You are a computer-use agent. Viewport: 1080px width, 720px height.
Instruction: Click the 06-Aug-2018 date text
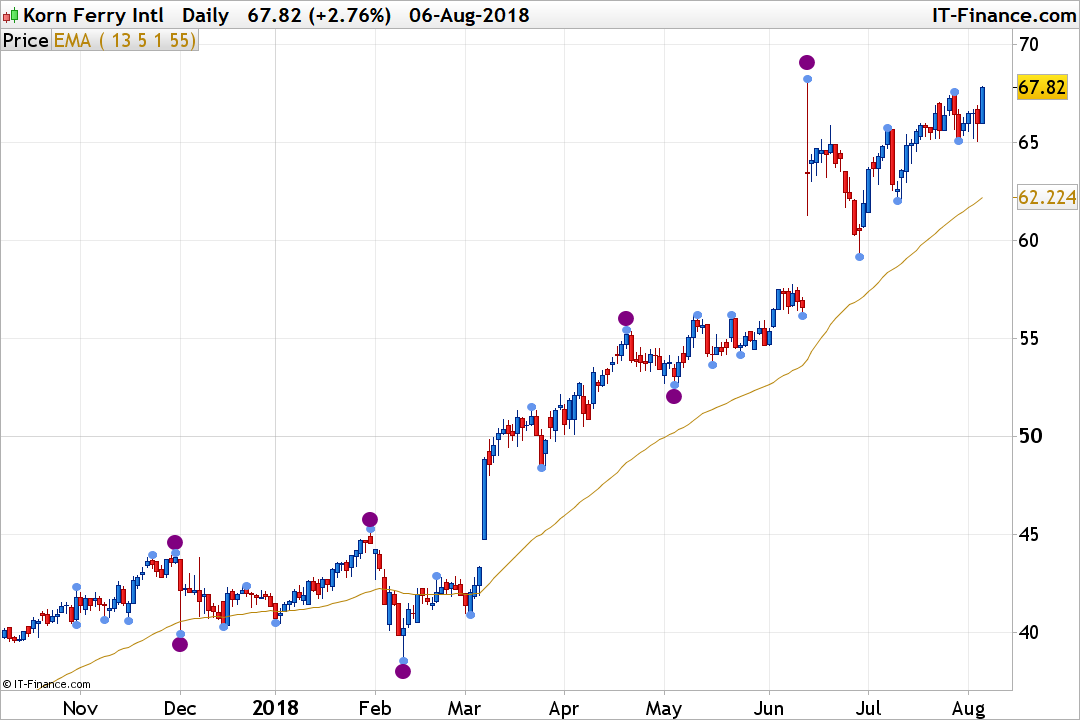click(x=469, y=15)
